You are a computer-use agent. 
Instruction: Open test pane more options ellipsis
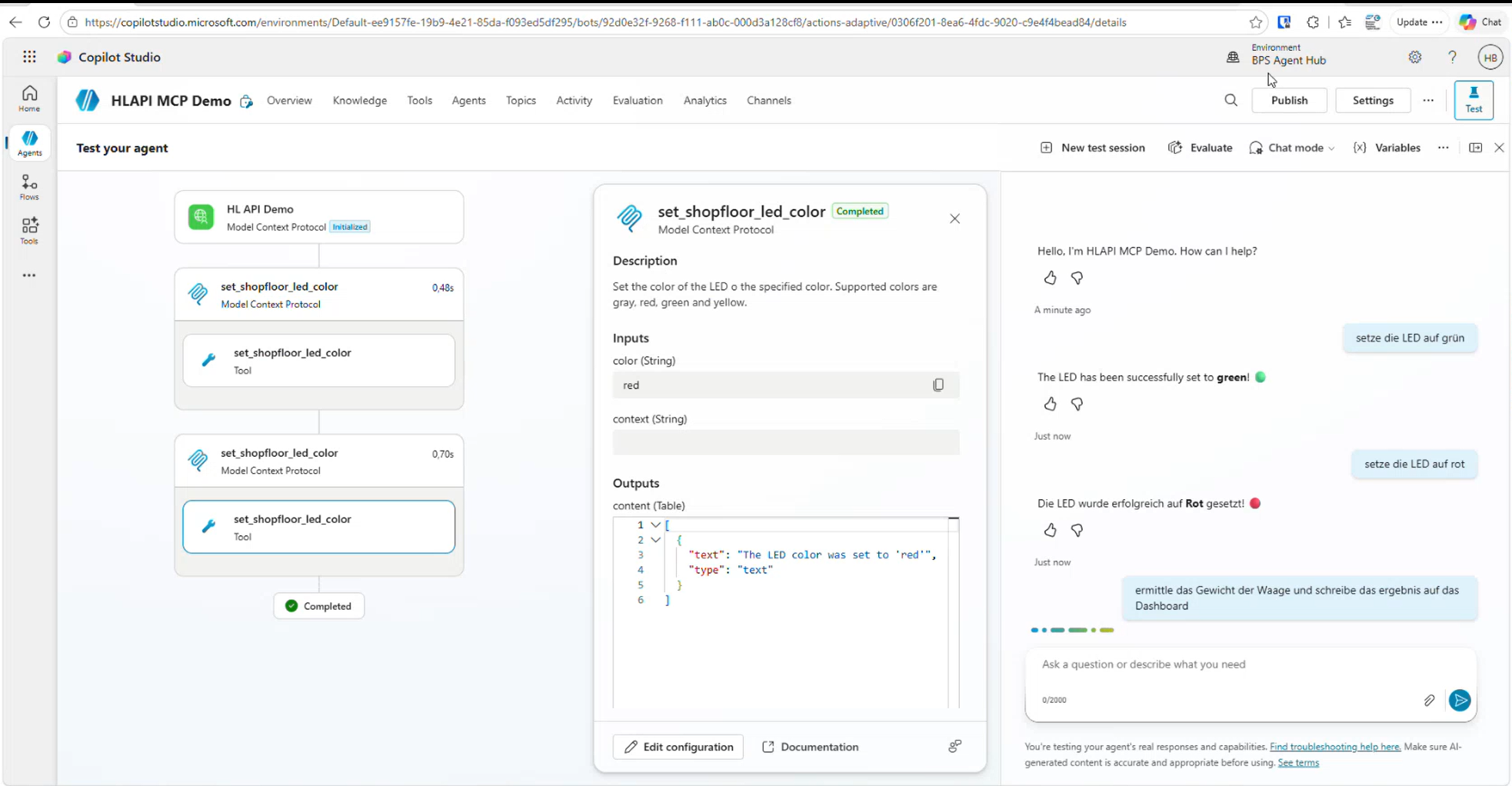tap(1443, 148)
